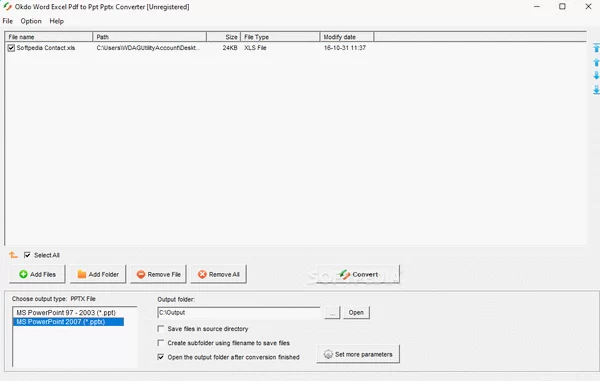Move selected file to top of list
Screen dimensions: 600x381
pyautogui.click(x=596, y=48)
